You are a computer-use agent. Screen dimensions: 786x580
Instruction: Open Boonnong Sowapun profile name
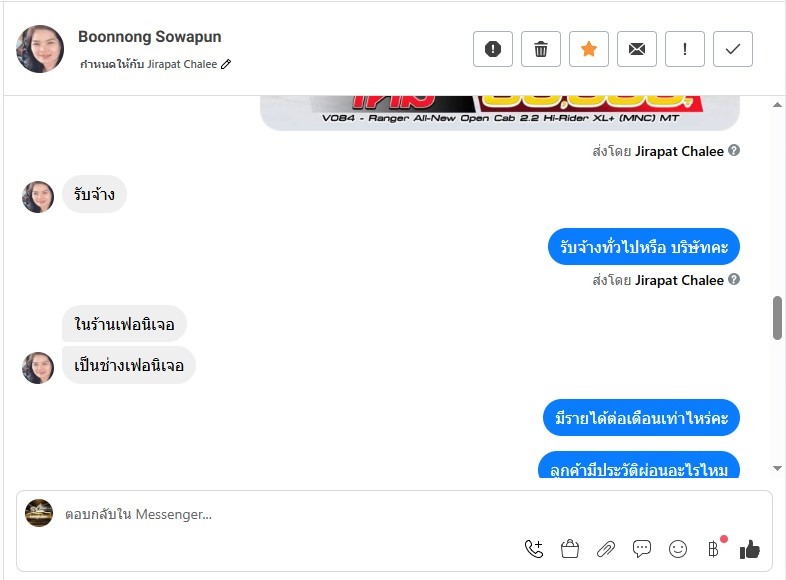click(149, 37)
